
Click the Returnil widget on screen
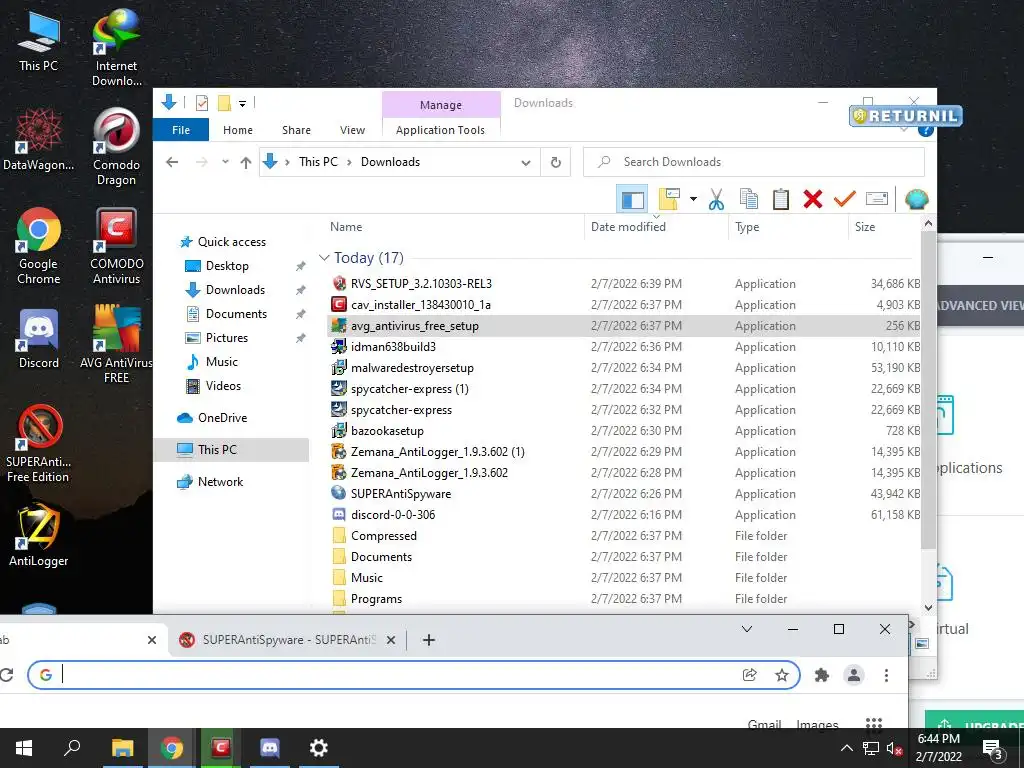pos(906,116)
